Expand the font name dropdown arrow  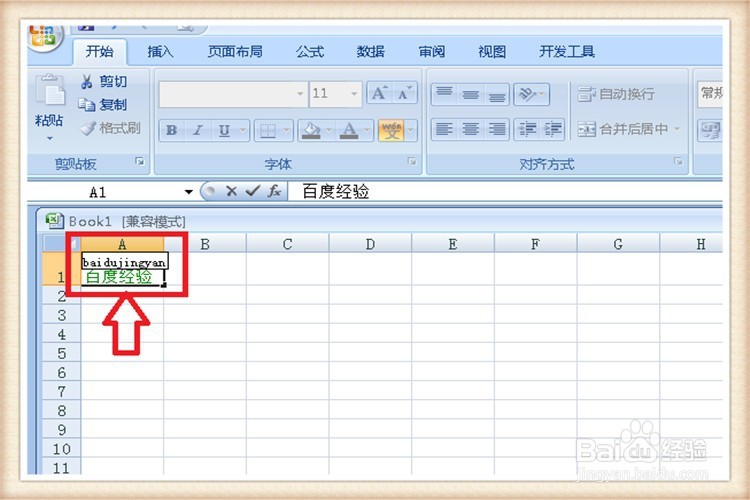(300, 94)
